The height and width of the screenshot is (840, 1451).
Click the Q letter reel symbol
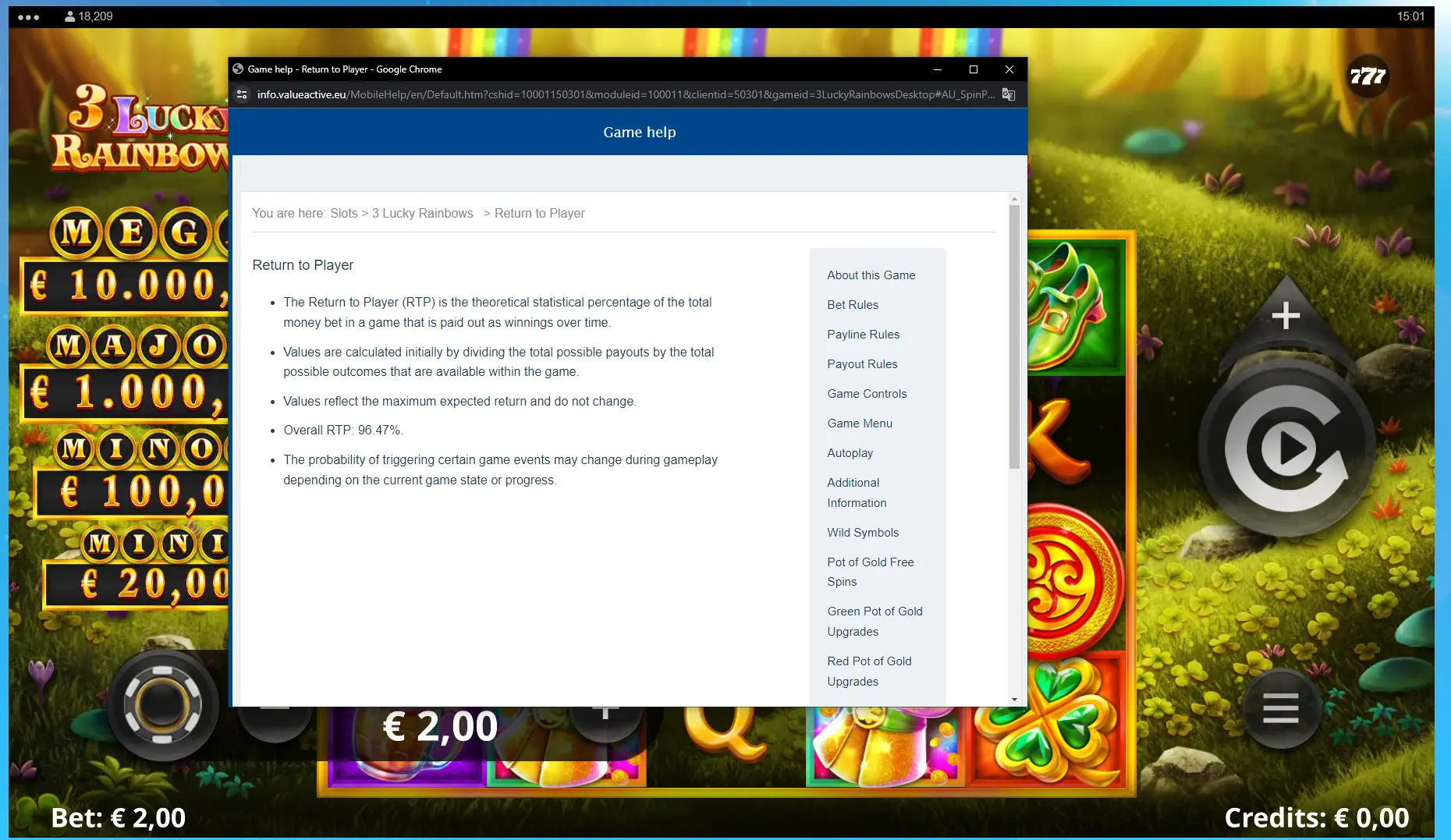[724, 733]
